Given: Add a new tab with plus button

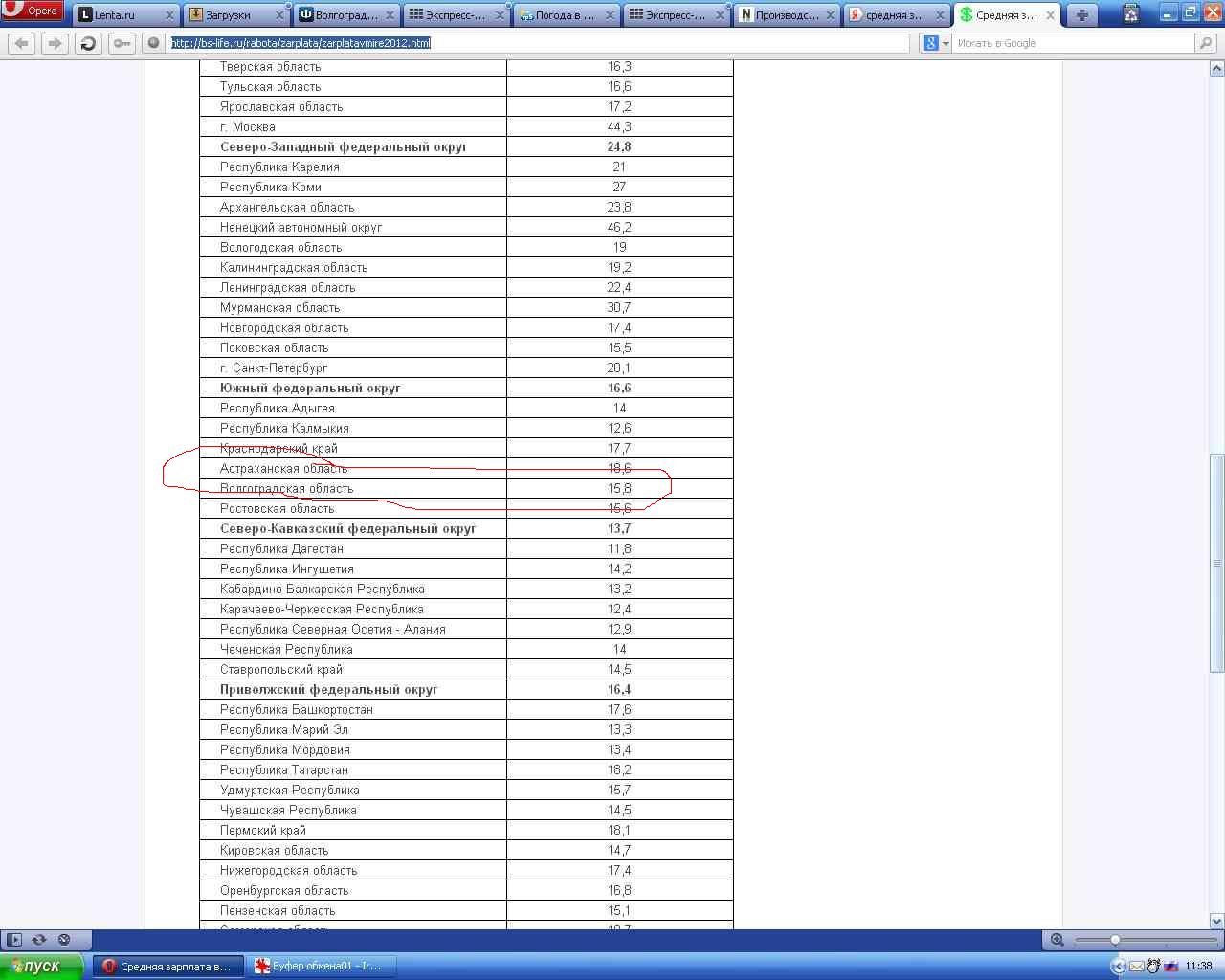Looking at the screenshot, I should [1081, 15].
